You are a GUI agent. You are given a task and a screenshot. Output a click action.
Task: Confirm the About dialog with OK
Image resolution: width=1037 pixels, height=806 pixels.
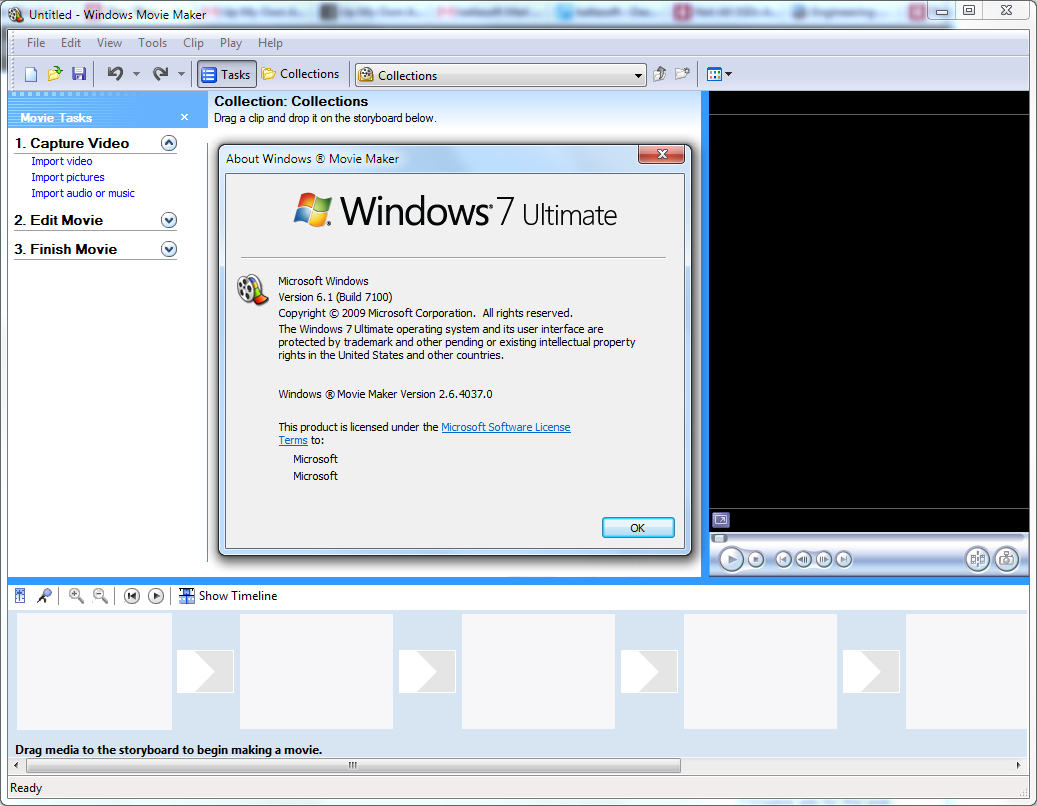click(638, 528)
